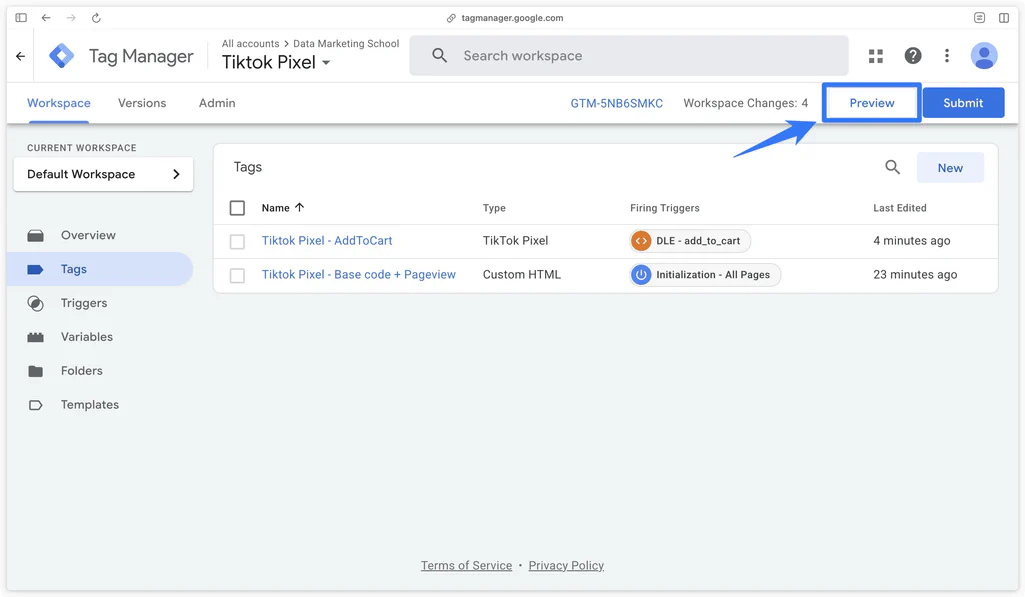Switch to the Versions tab
The image size is (1025, 597).
tap(142, 103)
